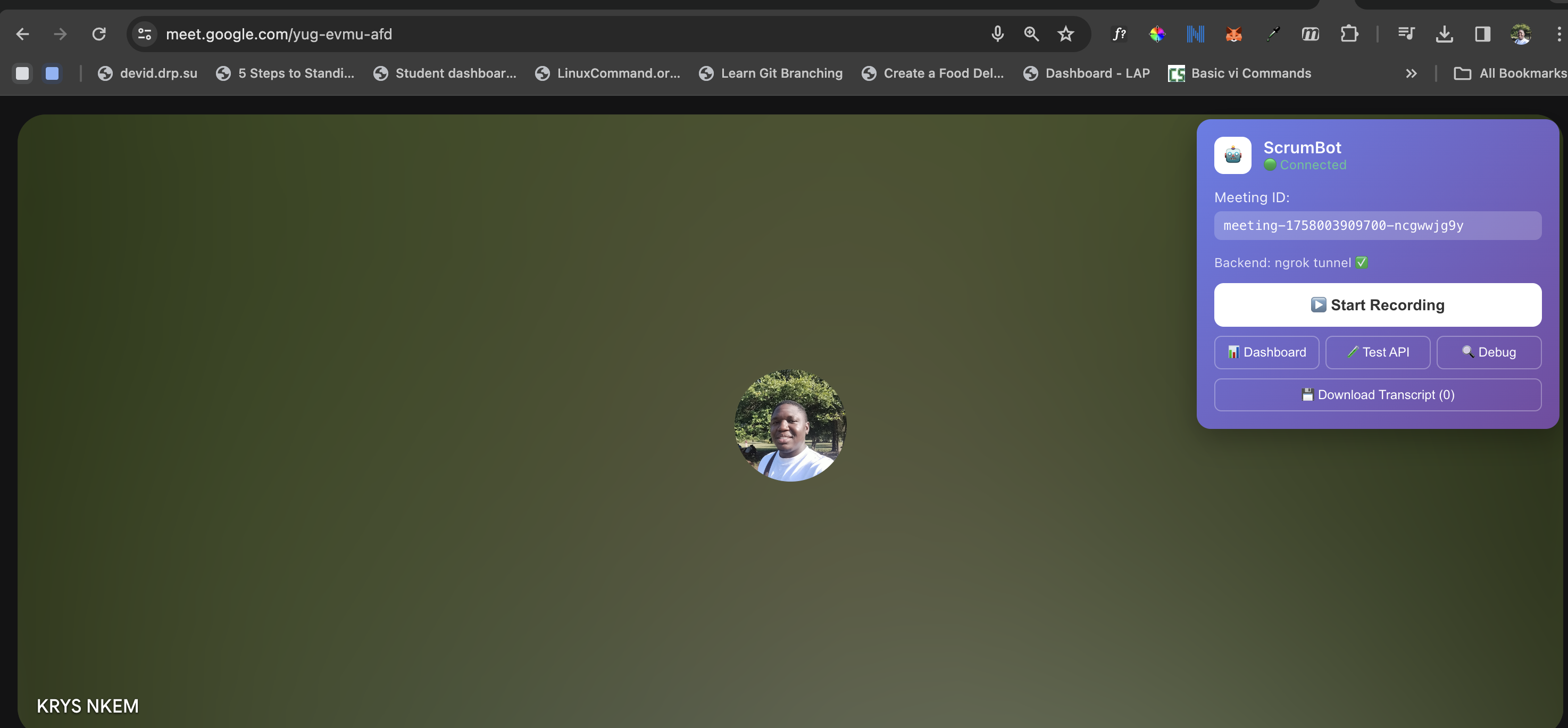Screen dimensions: 1568x728
Task: Open the browser downloads icon
Action: tap(1444, 34)
